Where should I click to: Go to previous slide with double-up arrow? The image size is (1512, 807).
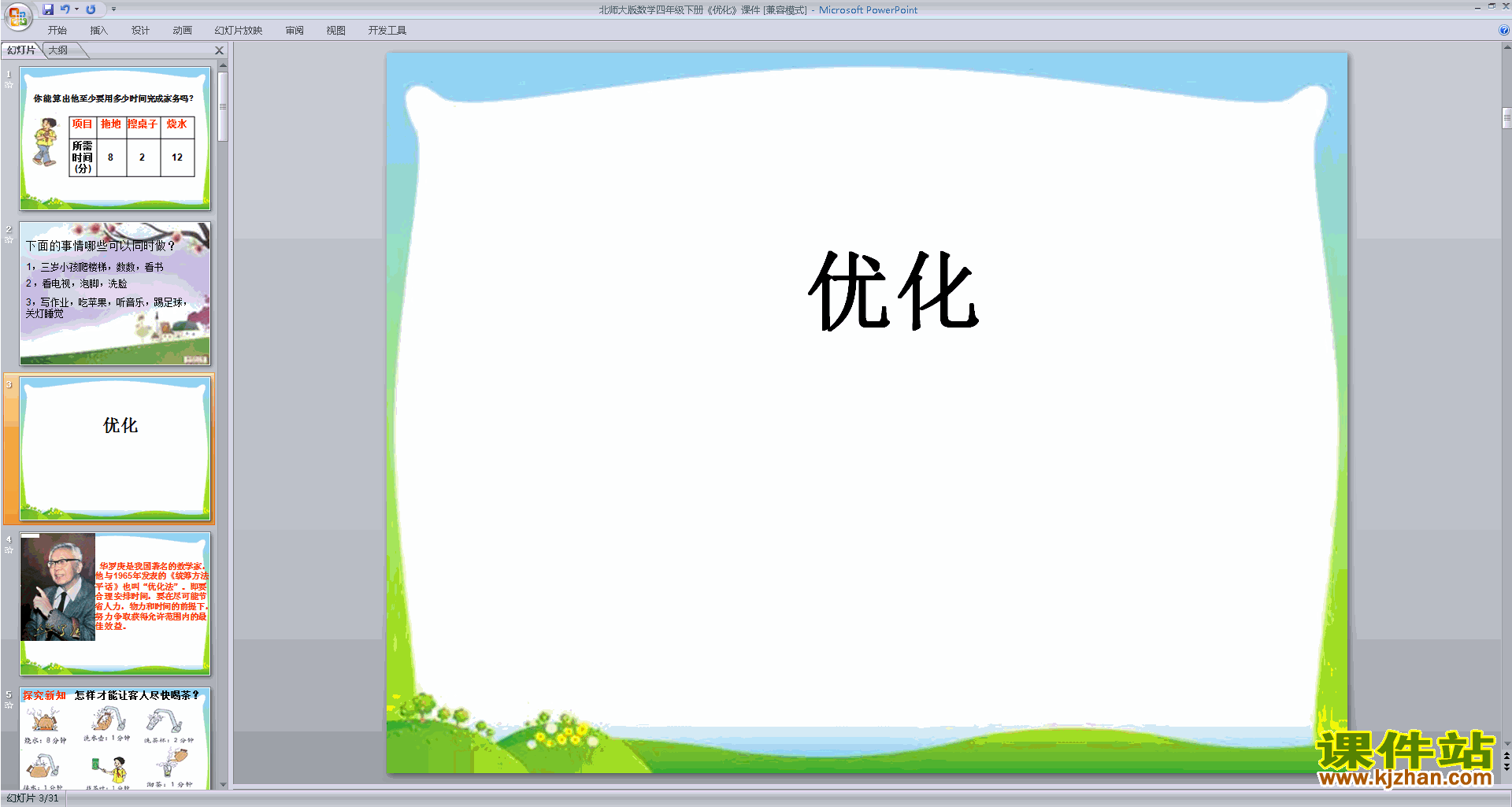pyautogui.click(x=1506, y=756)
